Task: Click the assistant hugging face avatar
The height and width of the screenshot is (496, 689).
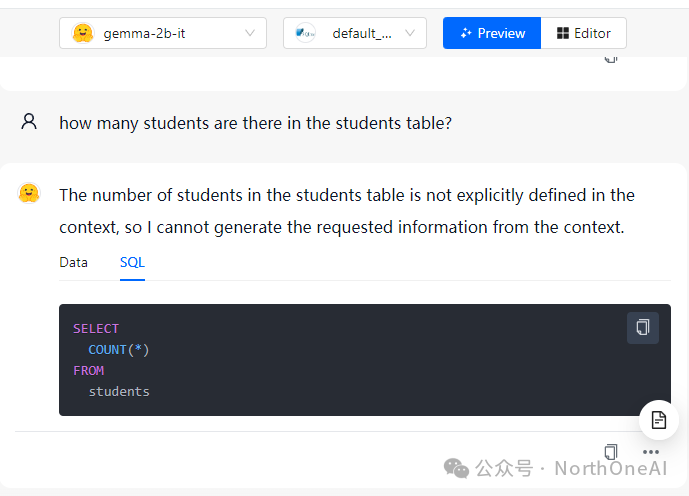Action: coord(29,193)
